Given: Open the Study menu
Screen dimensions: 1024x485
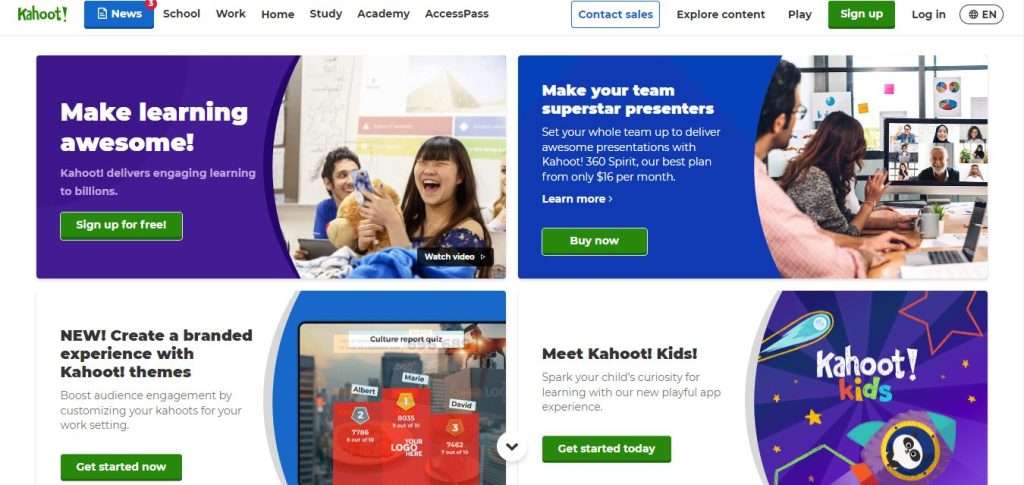Looking at the screenshot, I should [x=326, y=14].
